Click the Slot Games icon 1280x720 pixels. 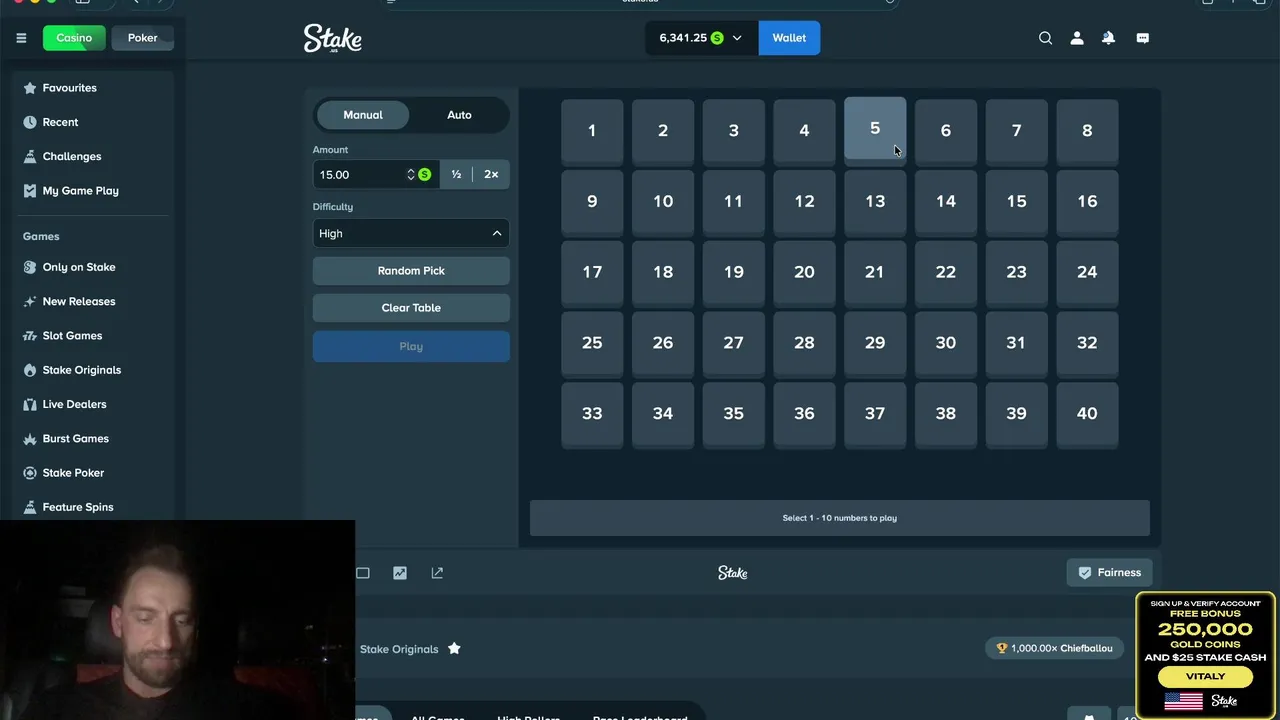(x=30, y=336)
